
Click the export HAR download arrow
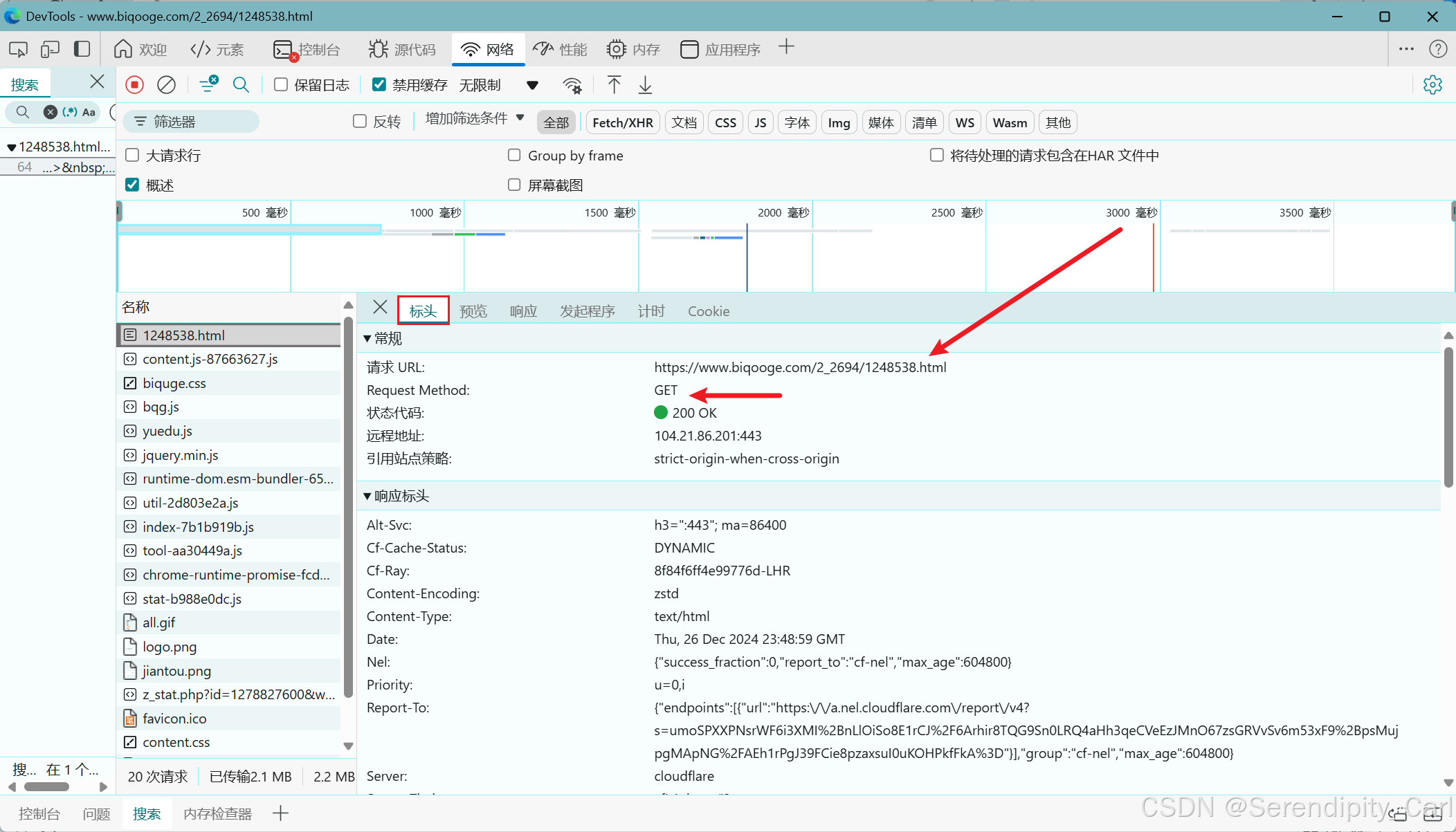645,84
